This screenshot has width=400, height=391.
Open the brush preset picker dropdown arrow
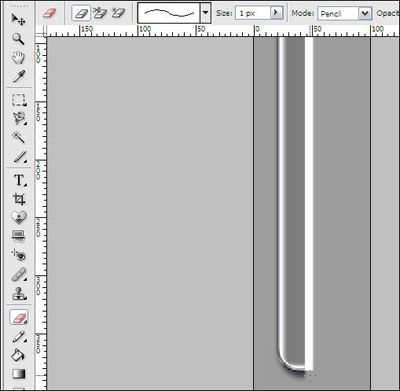point(206,13)
